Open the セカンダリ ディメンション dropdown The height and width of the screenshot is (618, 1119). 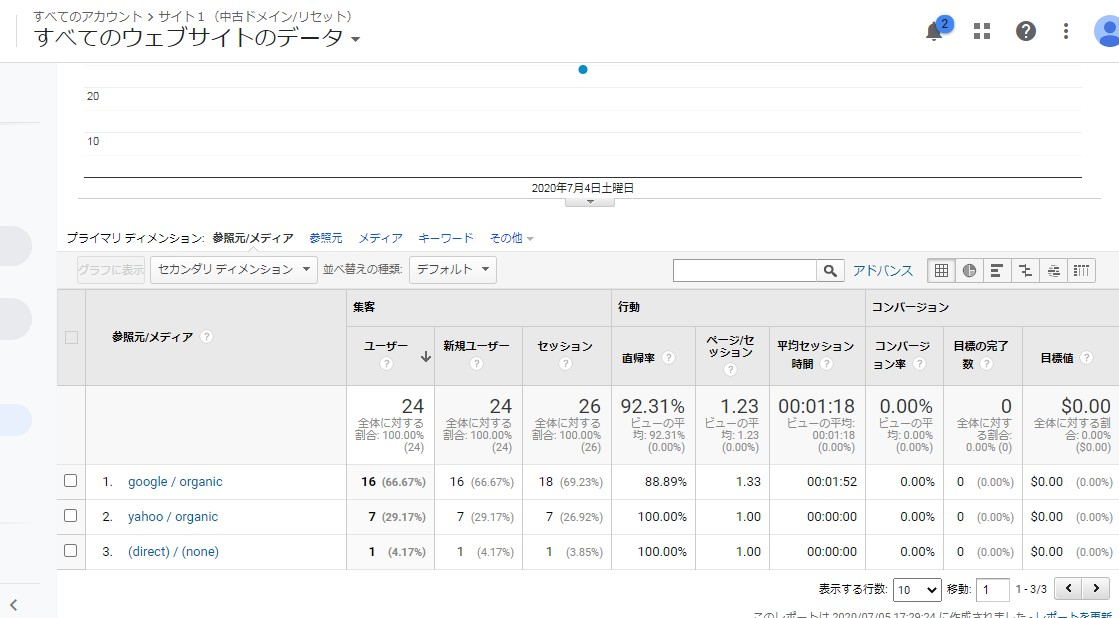coord(234,270)
